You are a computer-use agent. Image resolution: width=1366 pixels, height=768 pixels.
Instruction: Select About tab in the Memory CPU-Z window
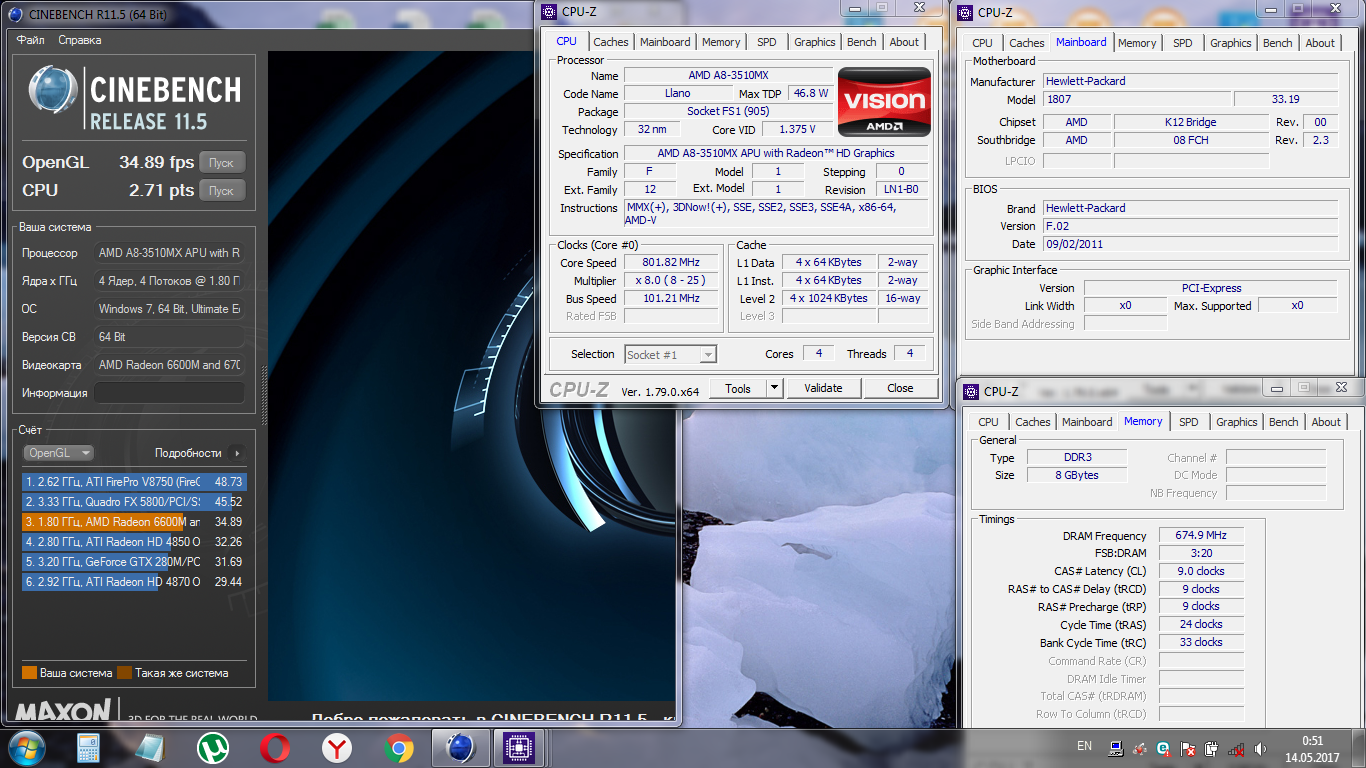pyautogui.click(x=1326, y=422)
